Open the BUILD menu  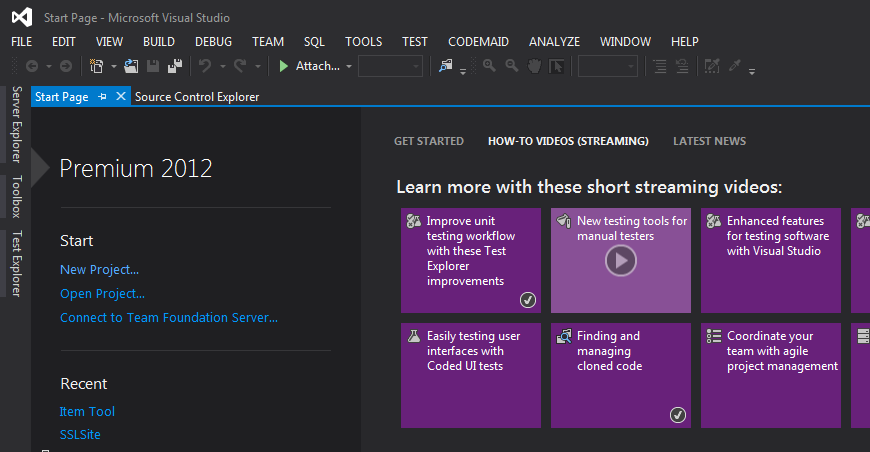159,42
